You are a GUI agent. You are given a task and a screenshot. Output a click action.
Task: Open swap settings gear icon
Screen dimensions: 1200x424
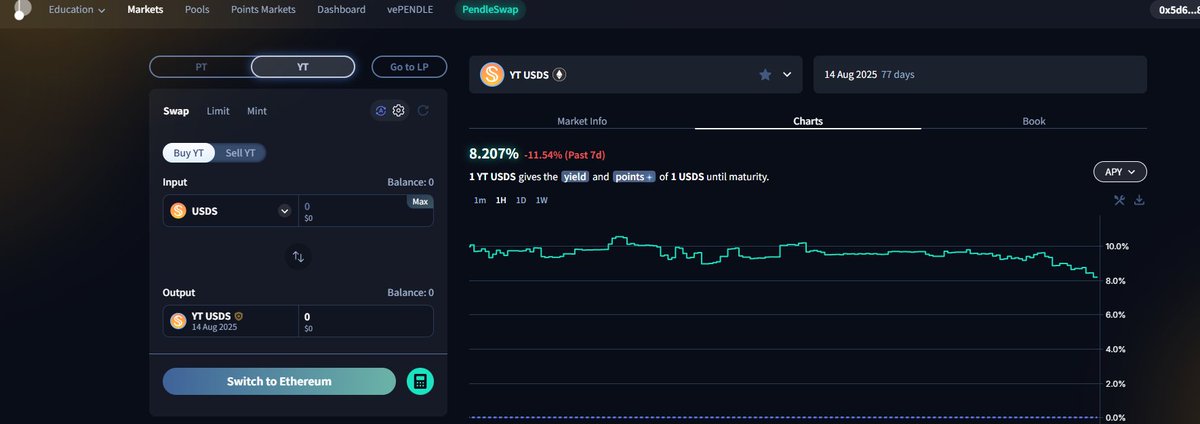click(398, 111)
